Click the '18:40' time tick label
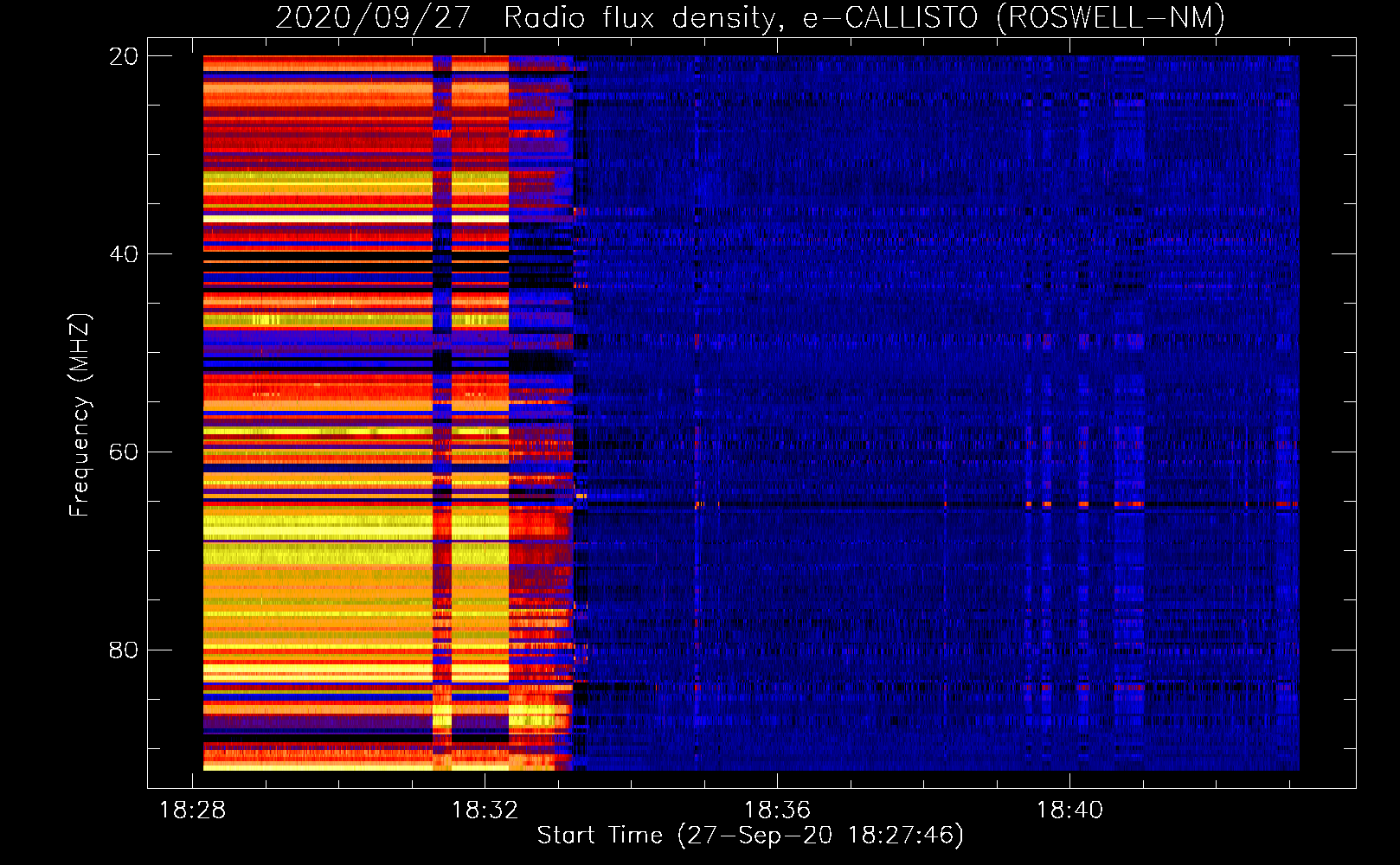This screenshot has height=865, width=1400. coord(1070,811)
